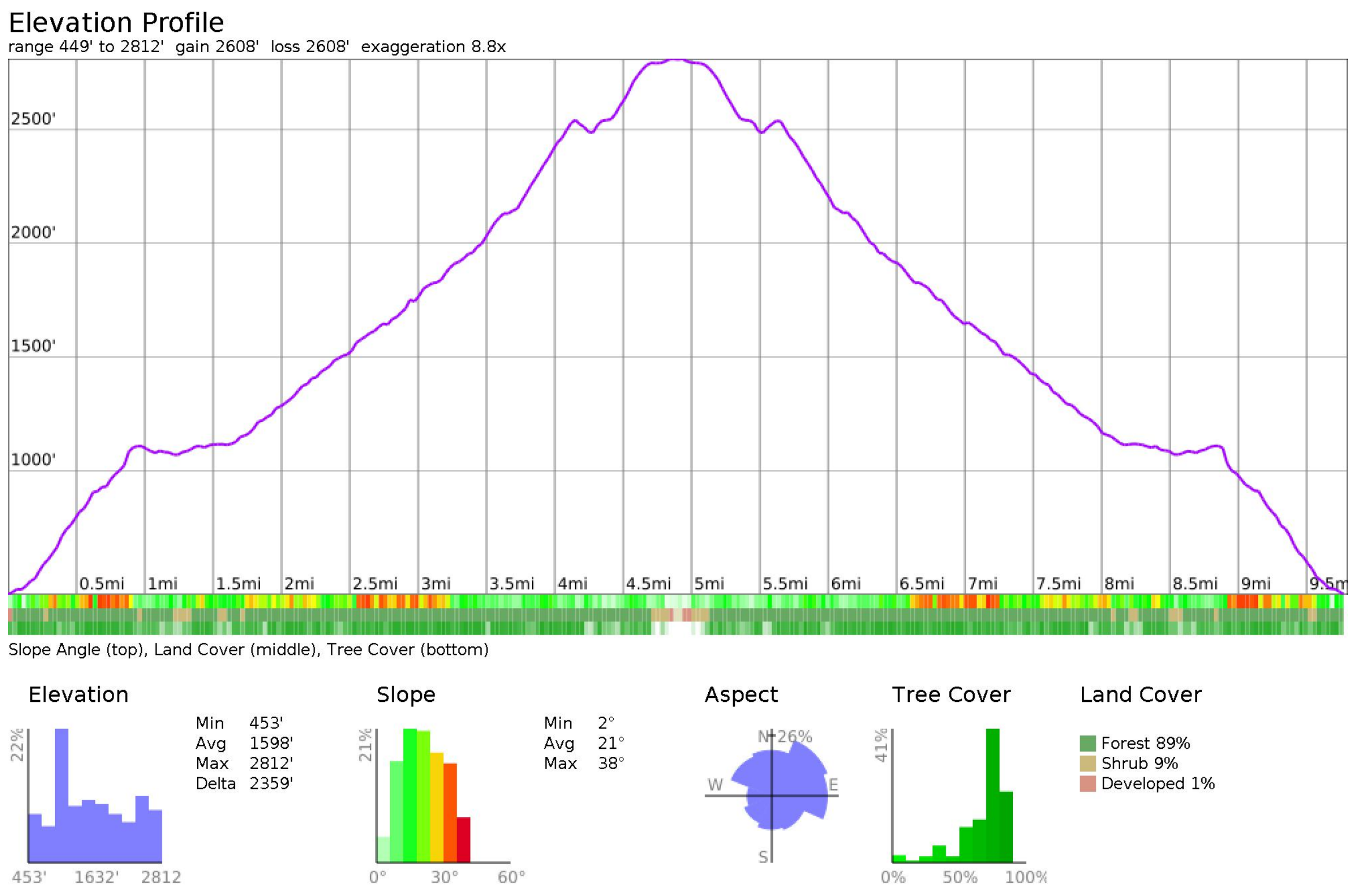Image resolution: width=1356 pixels, height=896 pixels.
Task: Click the 1000' elevation axis label
Action: pos(33,460)
